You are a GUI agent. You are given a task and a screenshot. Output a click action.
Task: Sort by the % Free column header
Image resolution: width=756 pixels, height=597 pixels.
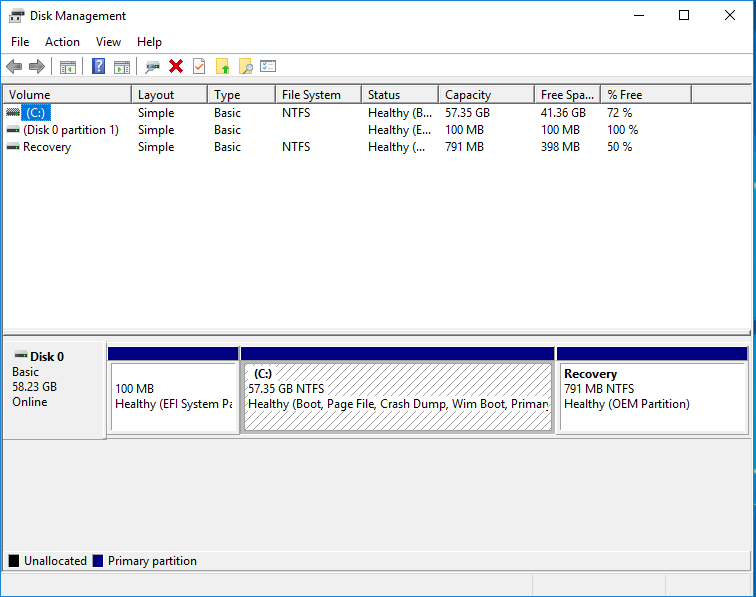646,95
